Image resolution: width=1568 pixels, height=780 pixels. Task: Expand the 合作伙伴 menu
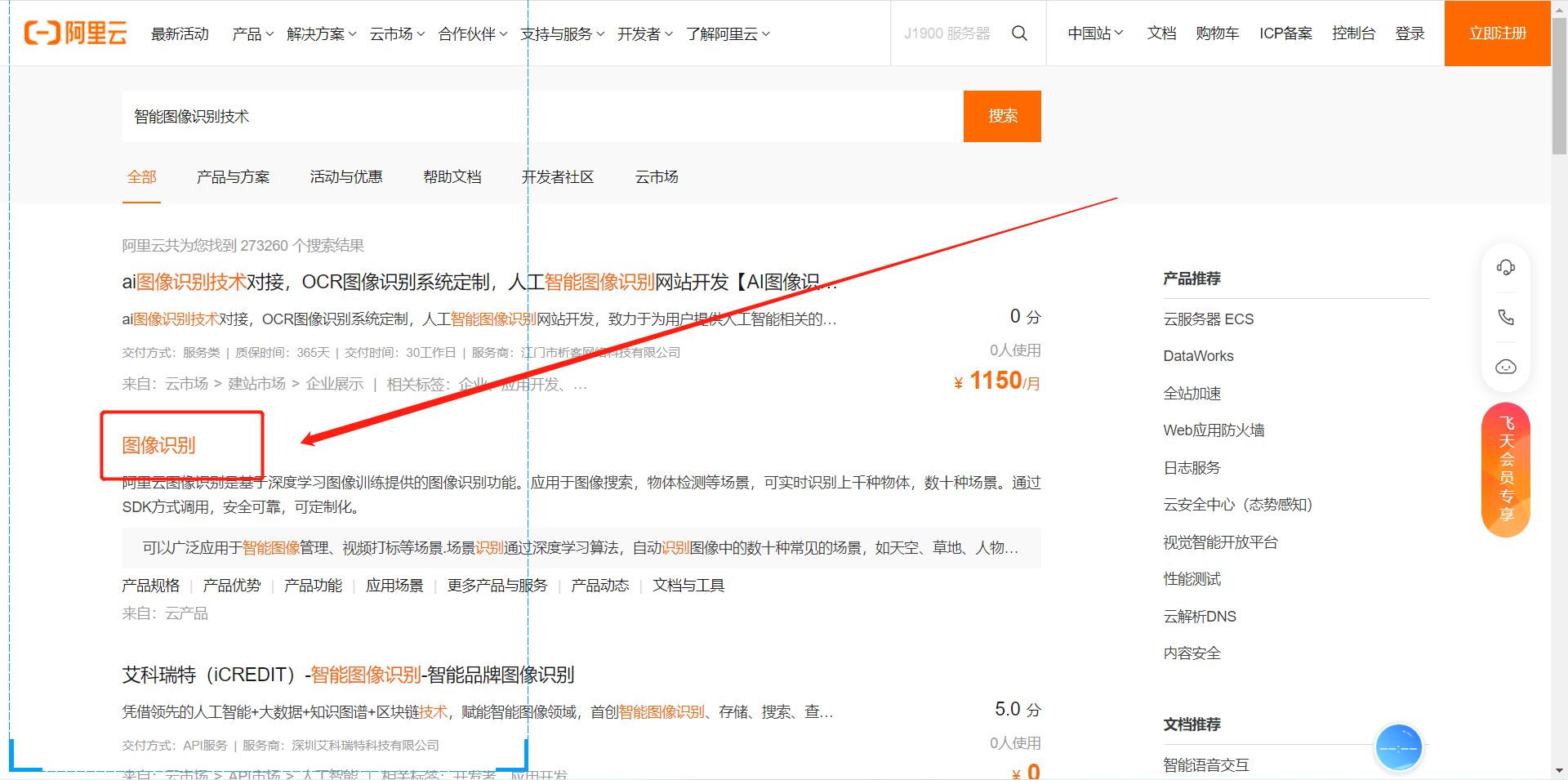472,33
